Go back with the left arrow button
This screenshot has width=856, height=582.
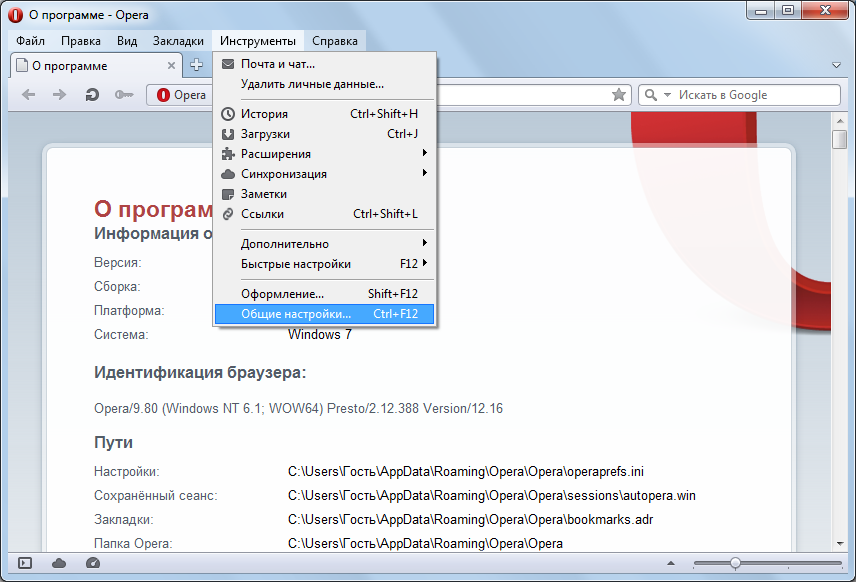click(28, 95)
